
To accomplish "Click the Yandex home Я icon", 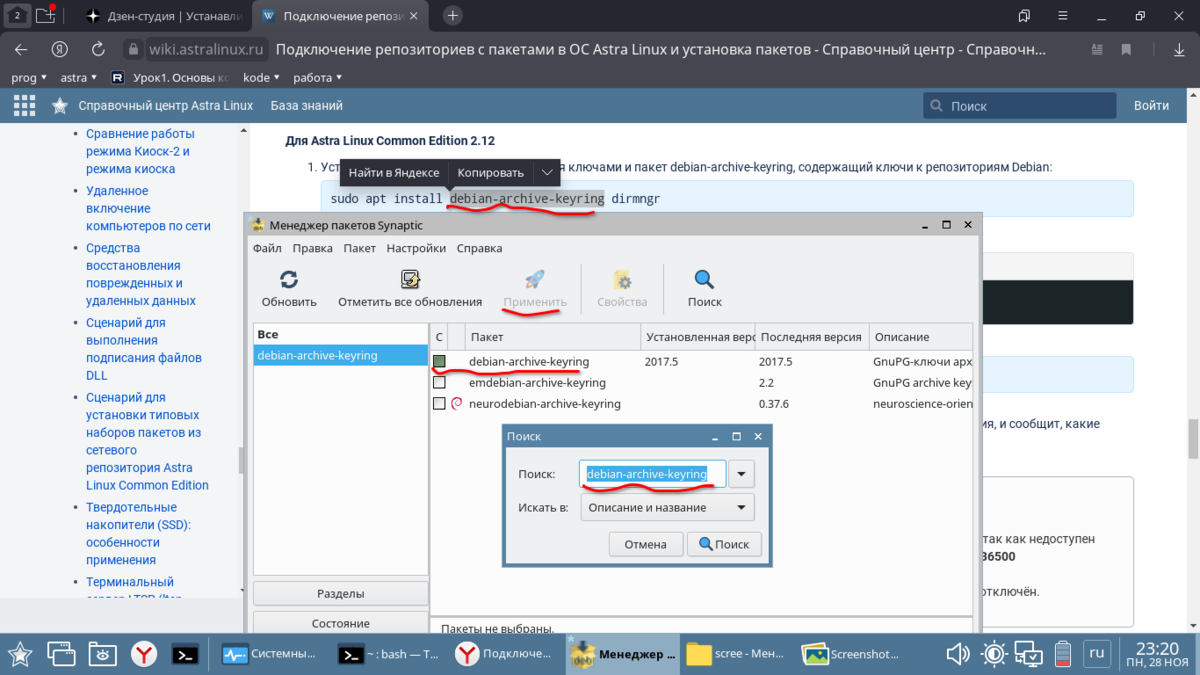I will (60, 49).
